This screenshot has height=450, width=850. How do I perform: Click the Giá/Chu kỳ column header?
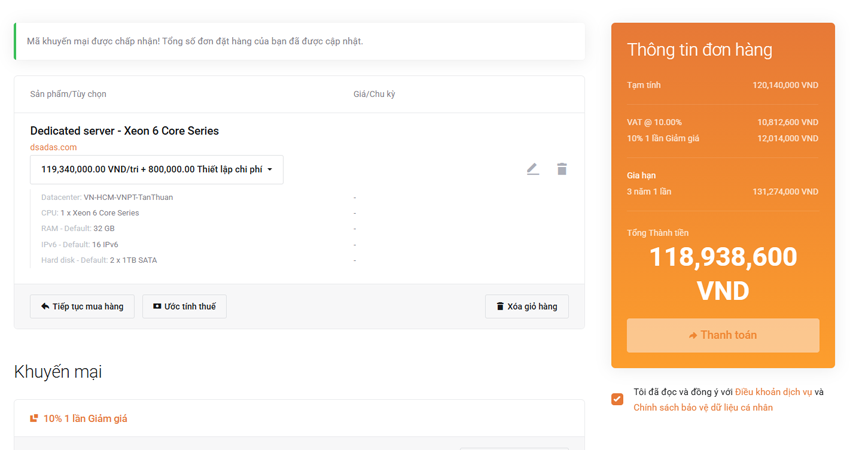tap(374, 94)
